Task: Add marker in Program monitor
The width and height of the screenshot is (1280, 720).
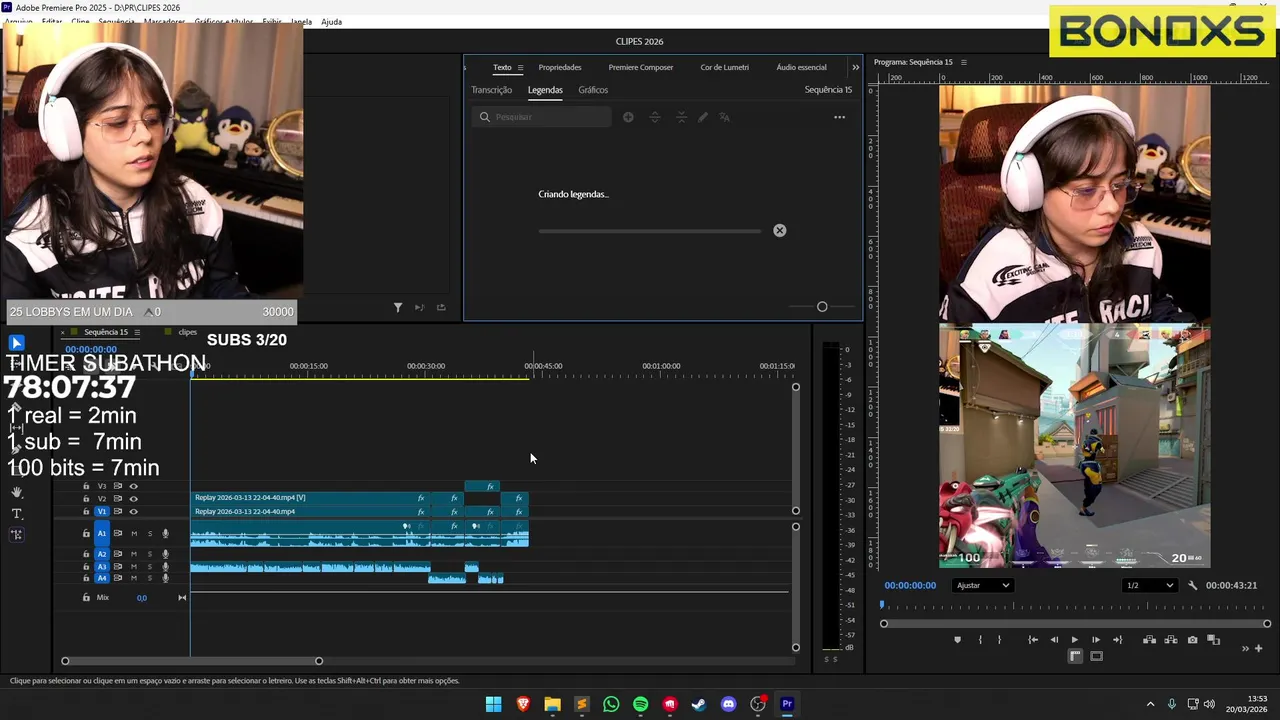Action: [957, 640]
